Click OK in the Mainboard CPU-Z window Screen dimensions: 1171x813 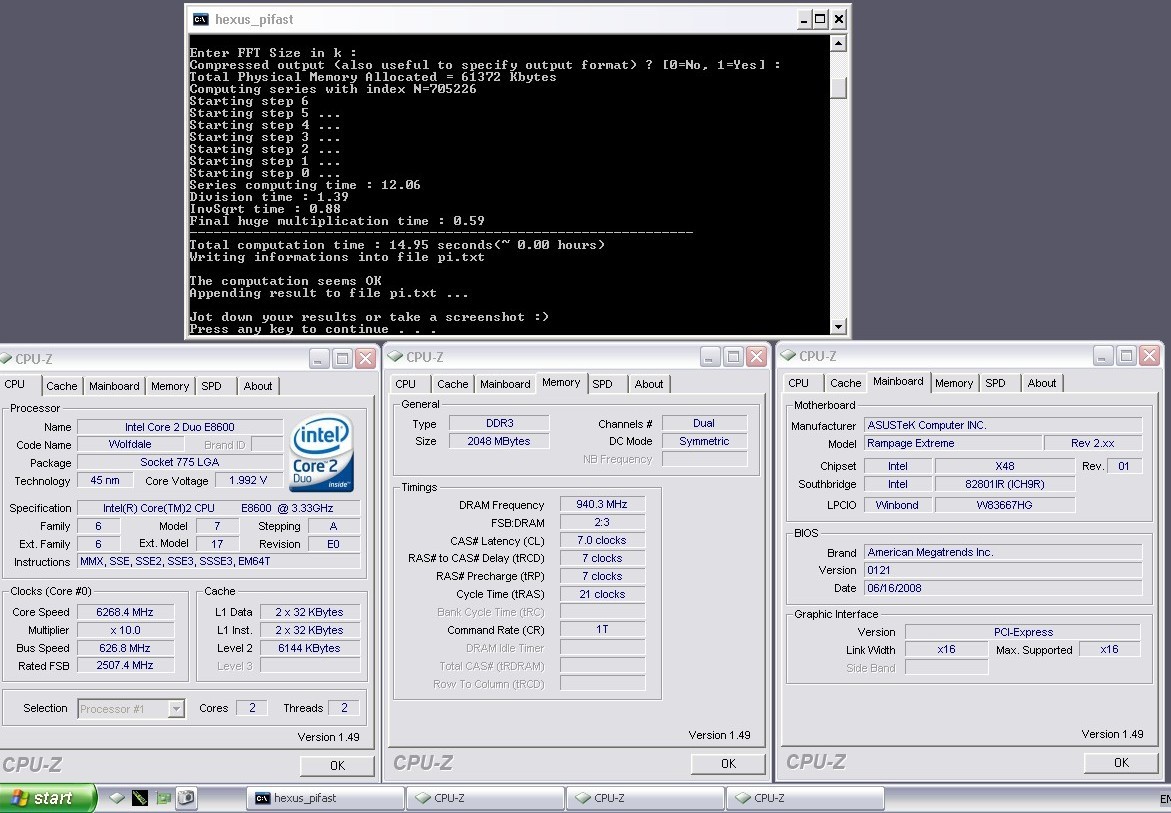point(1121,762)
